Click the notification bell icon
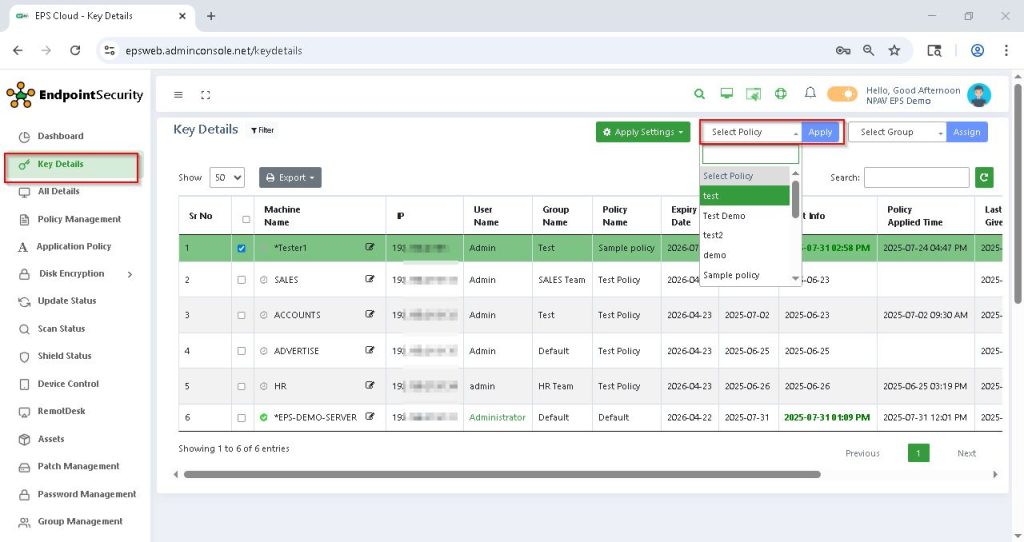The width and height of the screenshot is (1024, 542). point(810,94)
